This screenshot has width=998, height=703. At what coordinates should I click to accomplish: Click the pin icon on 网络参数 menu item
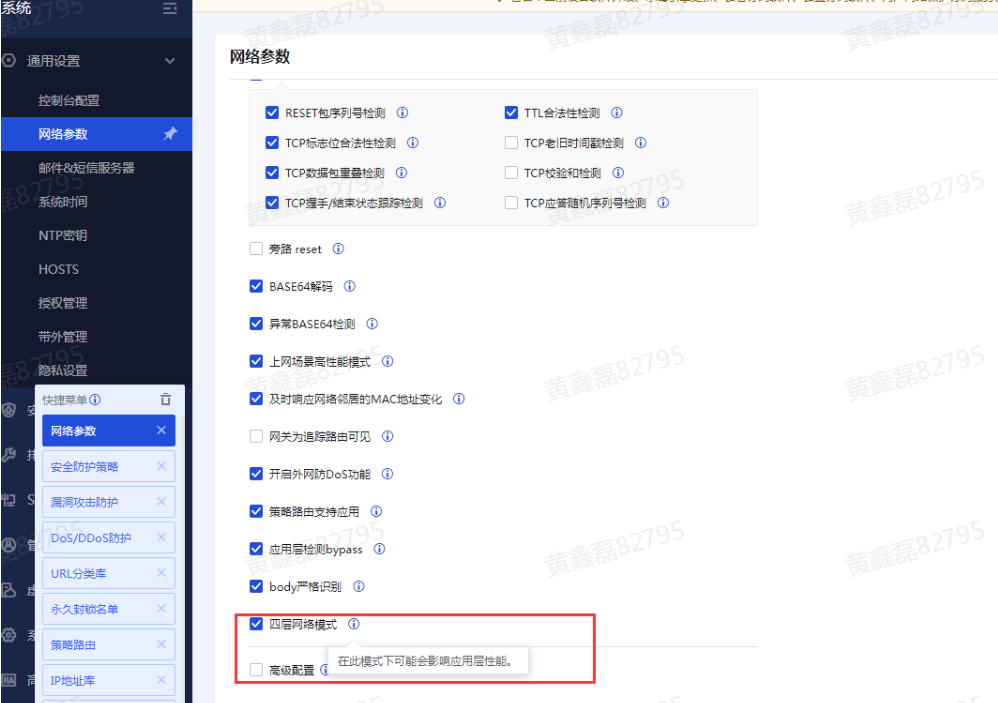[170, 134]
